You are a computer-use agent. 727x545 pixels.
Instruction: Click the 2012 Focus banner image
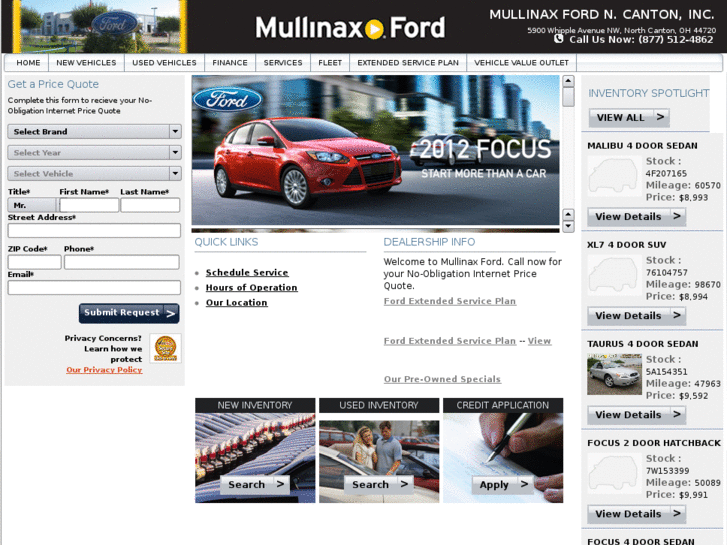tap(376, 150)
